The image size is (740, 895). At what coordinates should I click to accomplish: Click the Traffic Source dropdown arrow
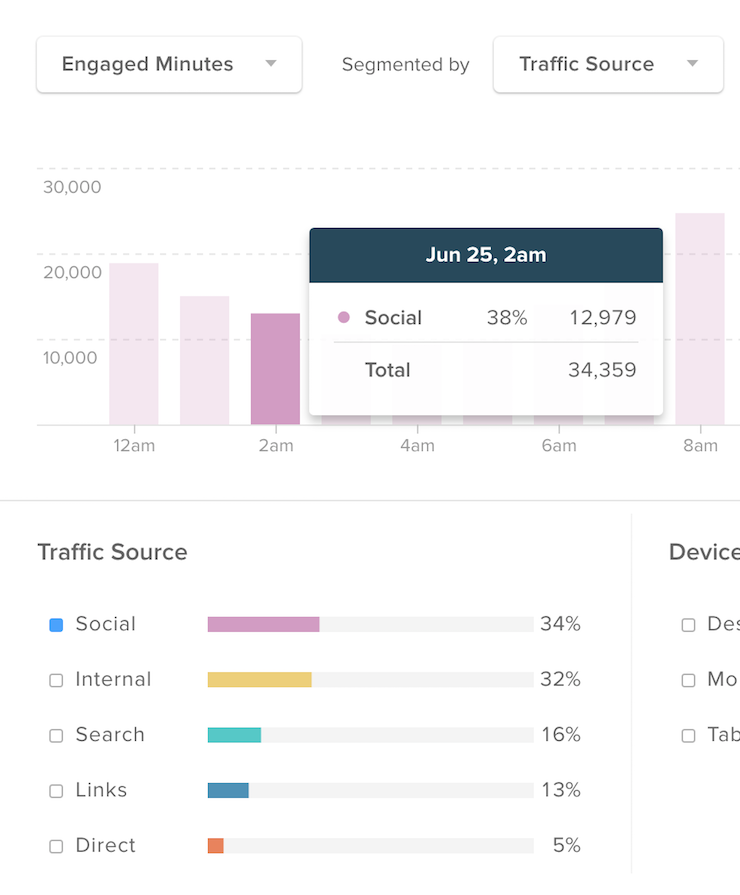pyautogui.click(x=693, y=63)
